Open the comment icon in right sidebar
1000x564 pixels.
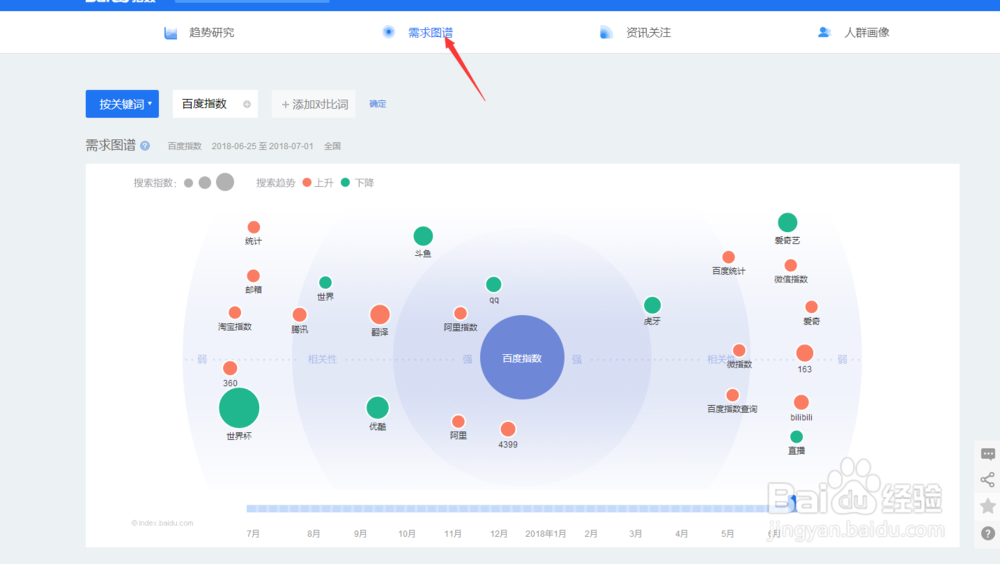pos(988,454)
